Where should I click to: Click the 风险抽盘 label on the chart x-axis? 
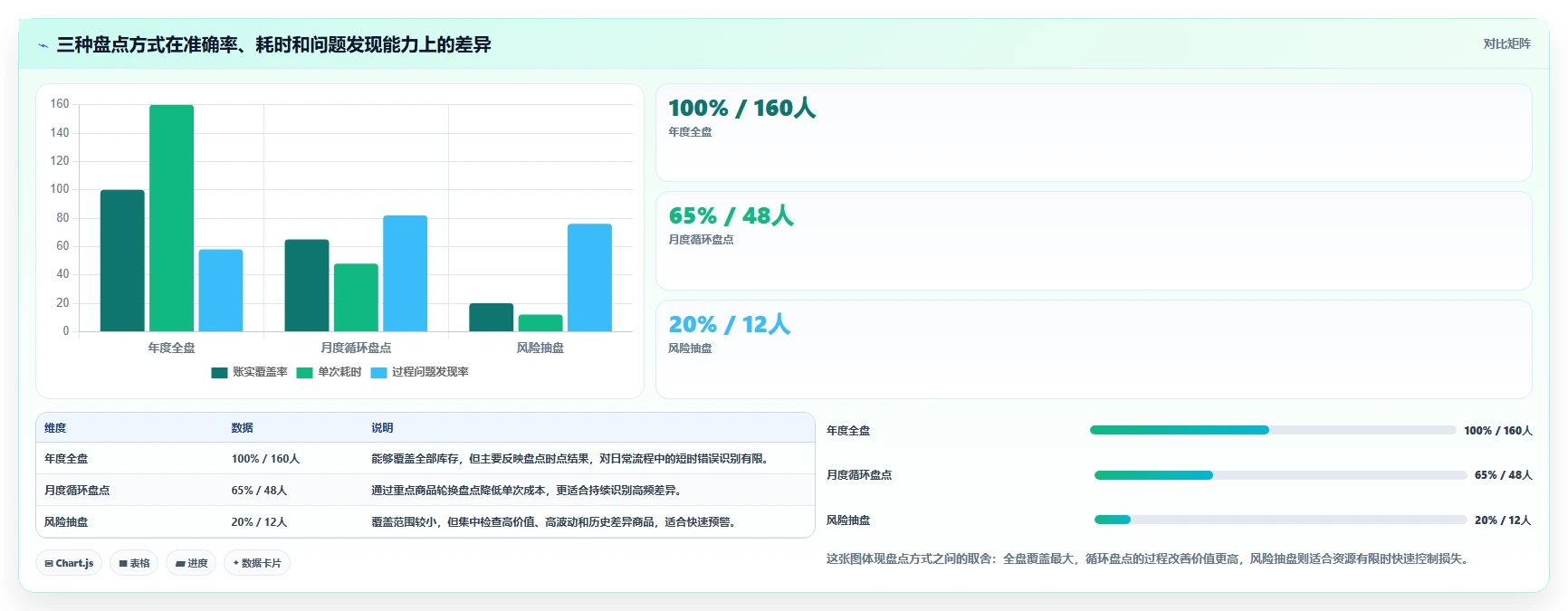tap(540, 348)
